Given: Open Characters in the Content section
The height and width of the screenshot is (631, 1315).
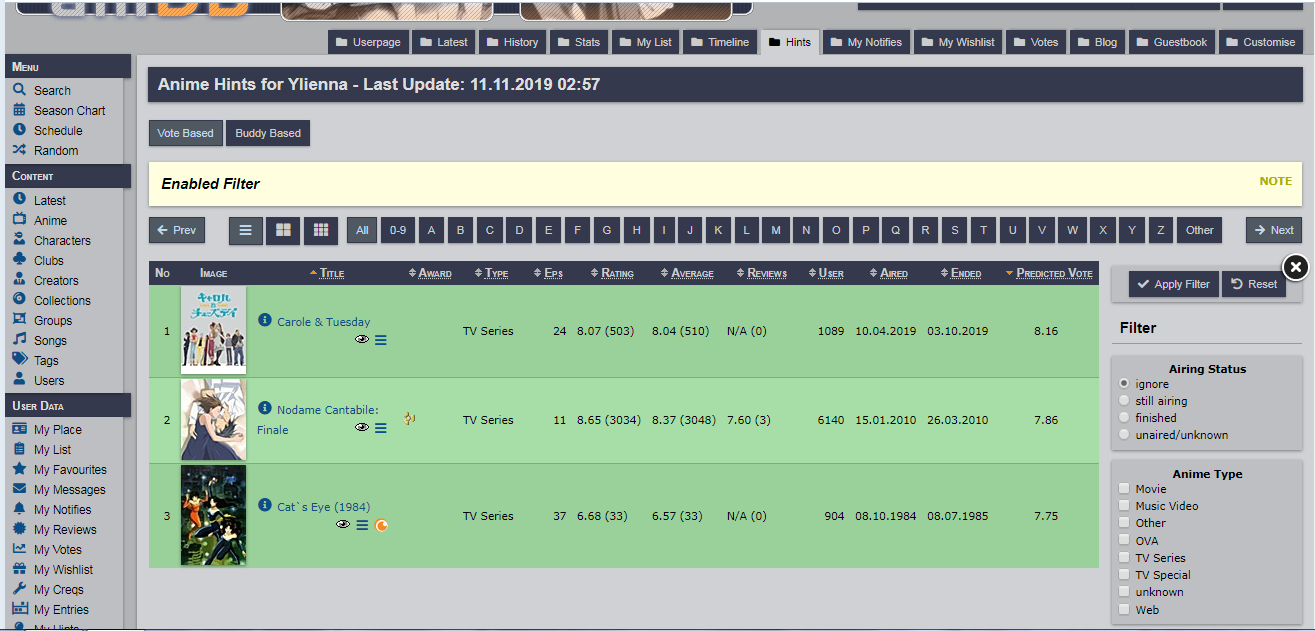Looking at the screenshot, I should click(x=62, y=240).
